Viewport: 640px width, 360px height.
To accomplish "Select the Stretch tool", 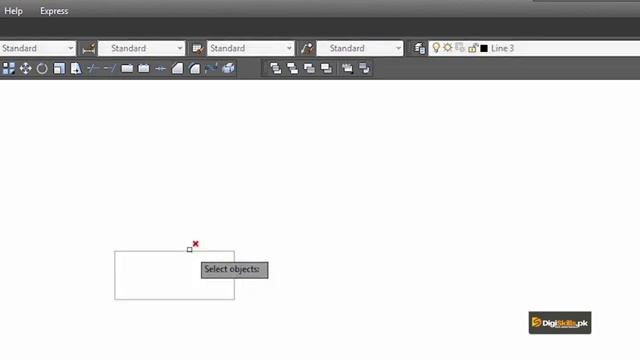I will pos(76,68).
